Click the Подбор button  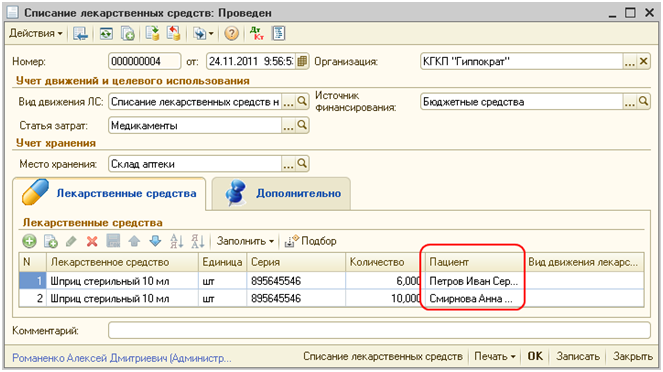(x=310, y=241)
